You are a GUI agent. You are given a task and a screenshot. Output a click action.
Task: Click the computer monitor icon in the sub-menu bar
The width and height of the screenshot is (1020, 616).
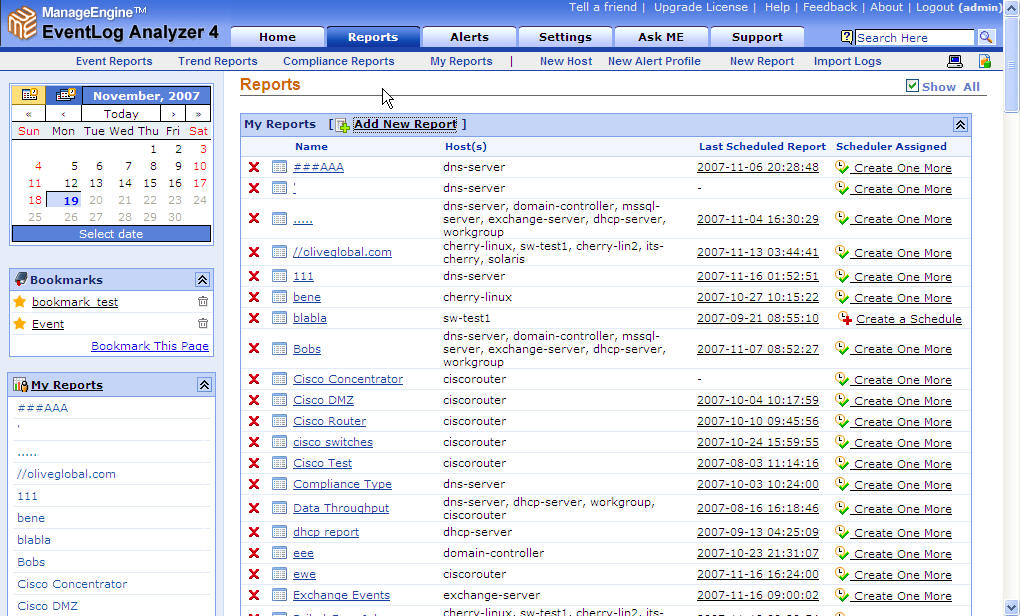pyautogui.click(x=954, y=61)
